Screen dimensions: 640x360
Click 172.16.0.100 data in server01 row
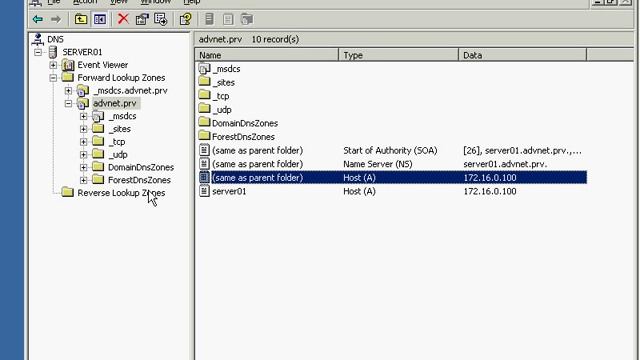490,191
